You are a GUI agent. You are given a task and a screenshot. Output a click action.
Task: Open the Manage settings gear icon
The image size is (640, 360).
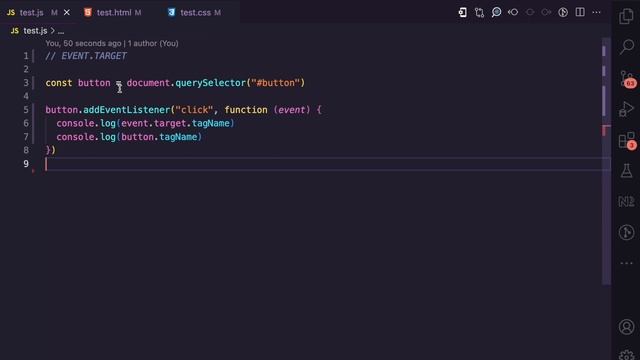(x=627, y=355)
